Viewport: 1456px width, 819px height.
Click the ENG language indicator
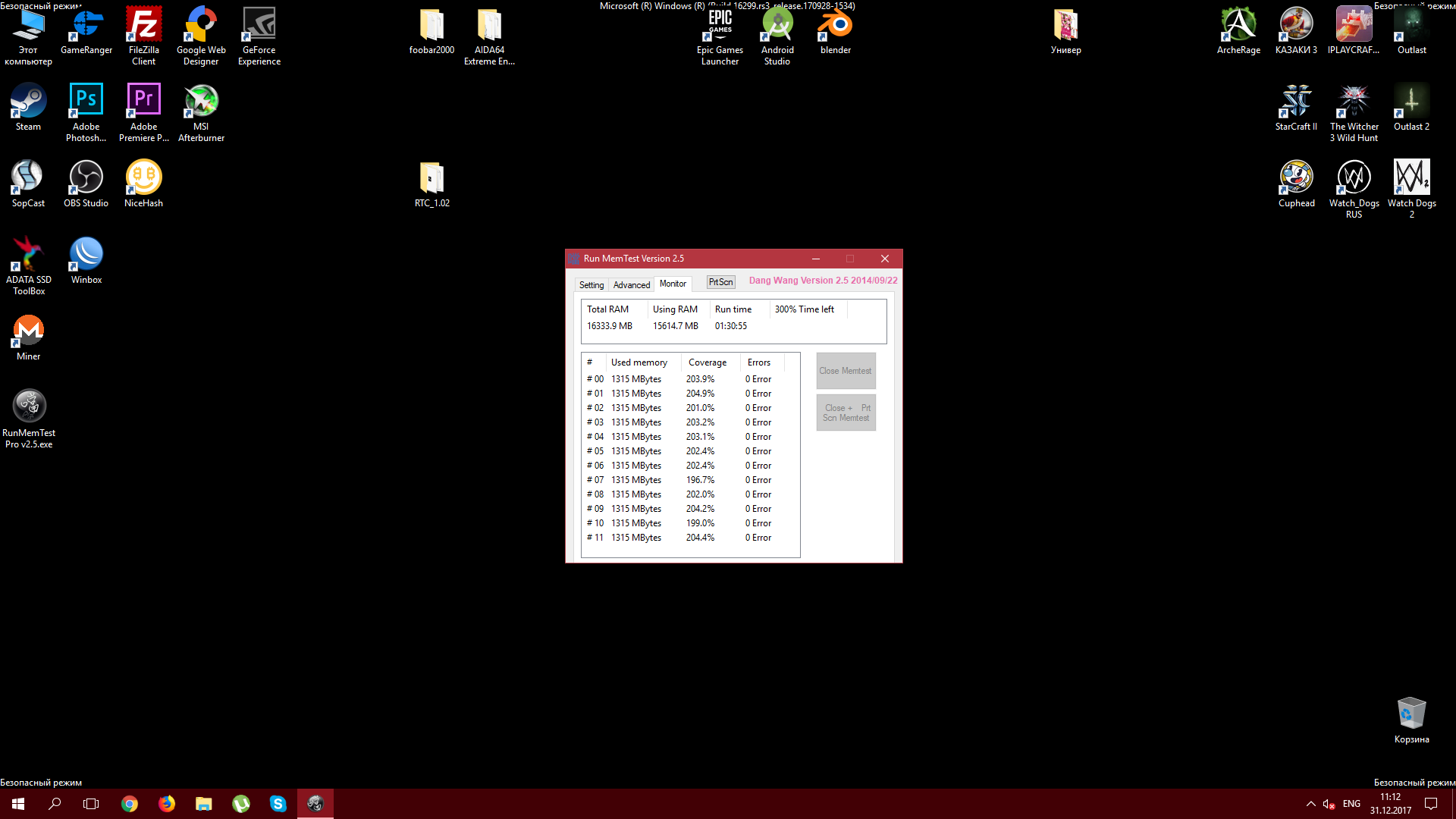(1351, 804)
